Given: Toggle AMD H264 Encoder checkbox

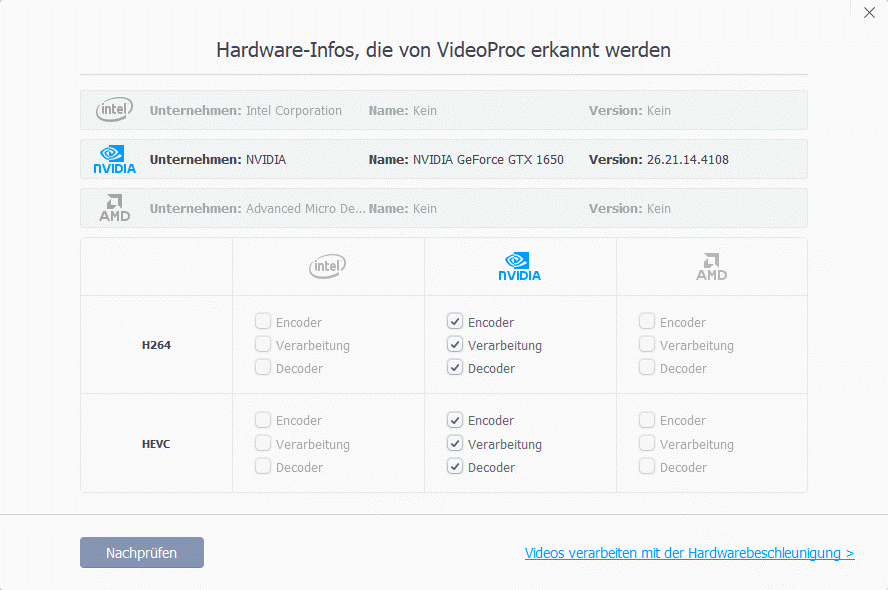Looking at the screenshot, I should point(647,322).
